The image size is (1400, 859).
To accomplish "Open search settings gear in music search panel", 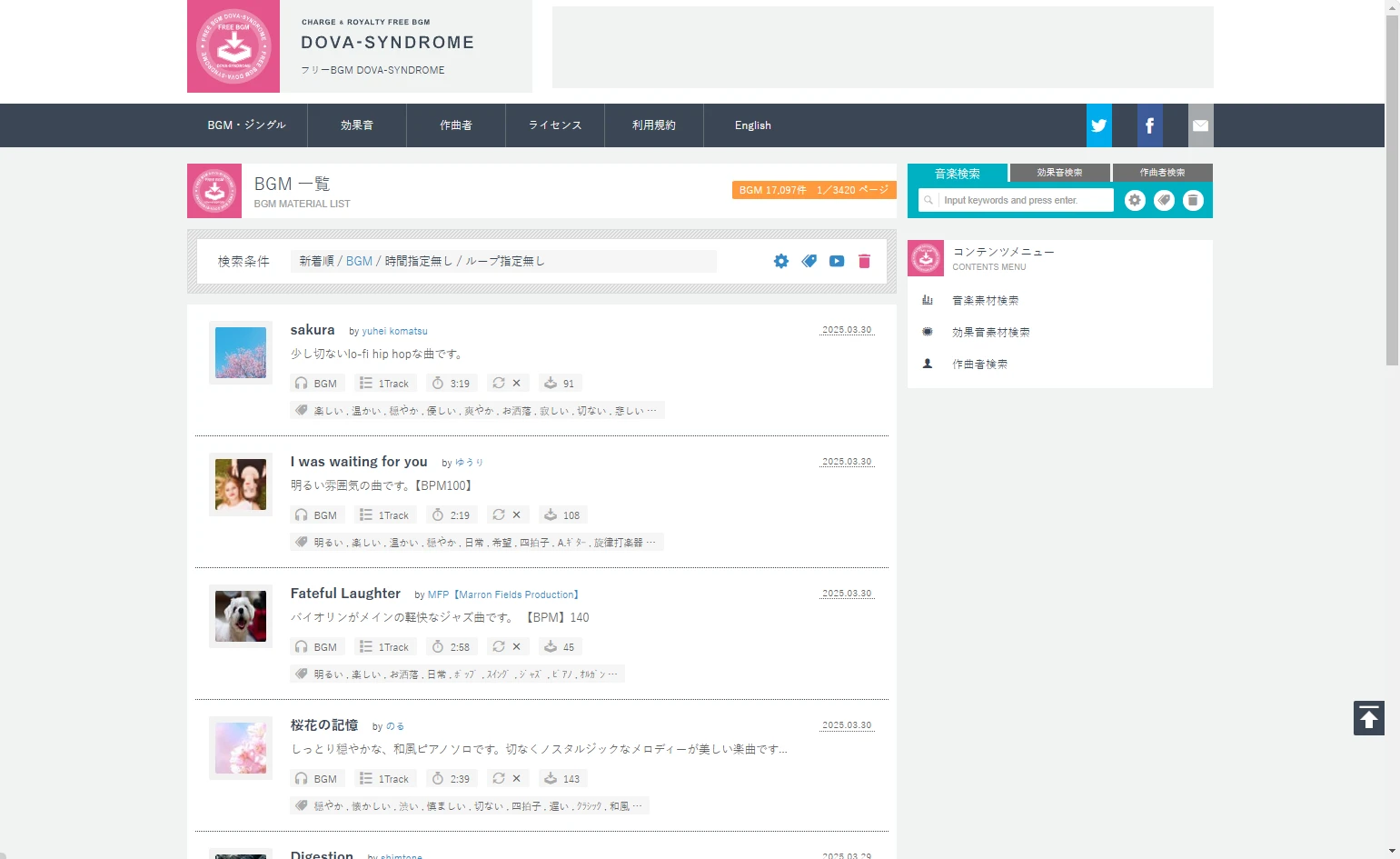I will (1135, 200).
